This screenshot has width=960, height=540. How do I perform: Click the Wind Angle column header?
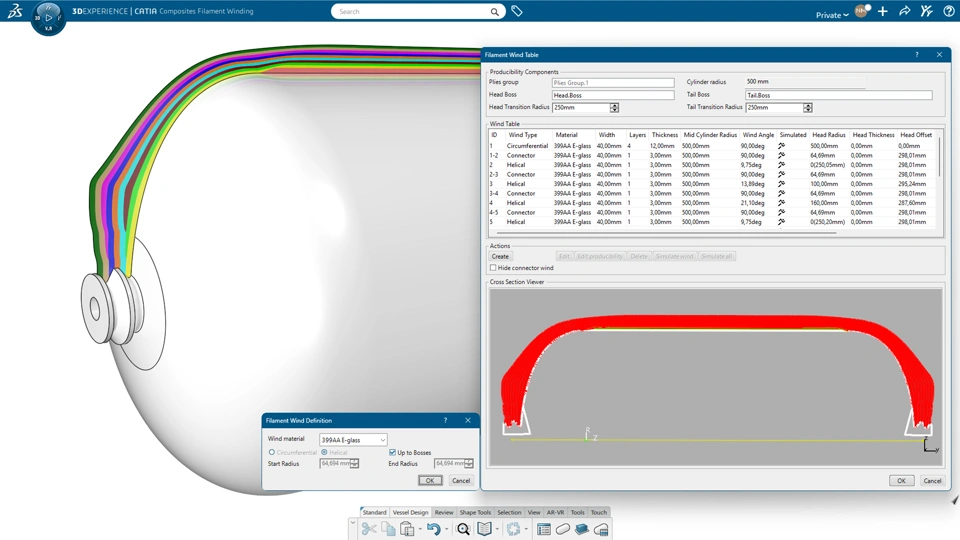(x=758, y=135)
